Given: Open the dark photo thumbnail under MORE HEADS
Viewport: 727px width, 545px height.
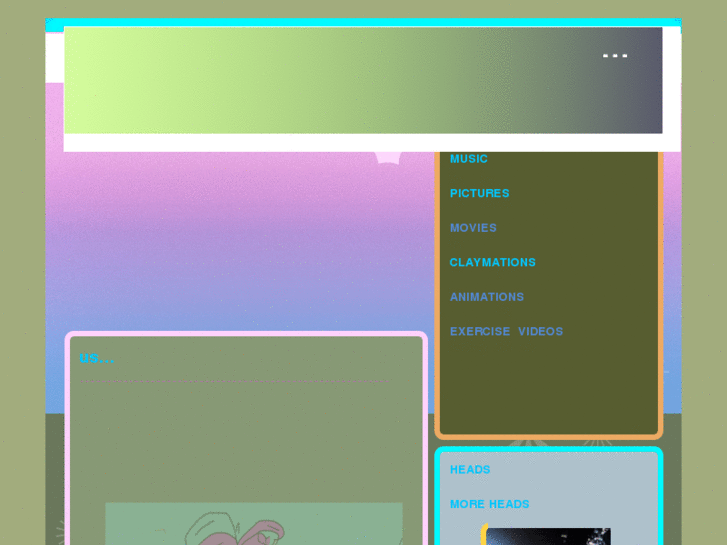Looking at the screenshot, I should point(548,536).
